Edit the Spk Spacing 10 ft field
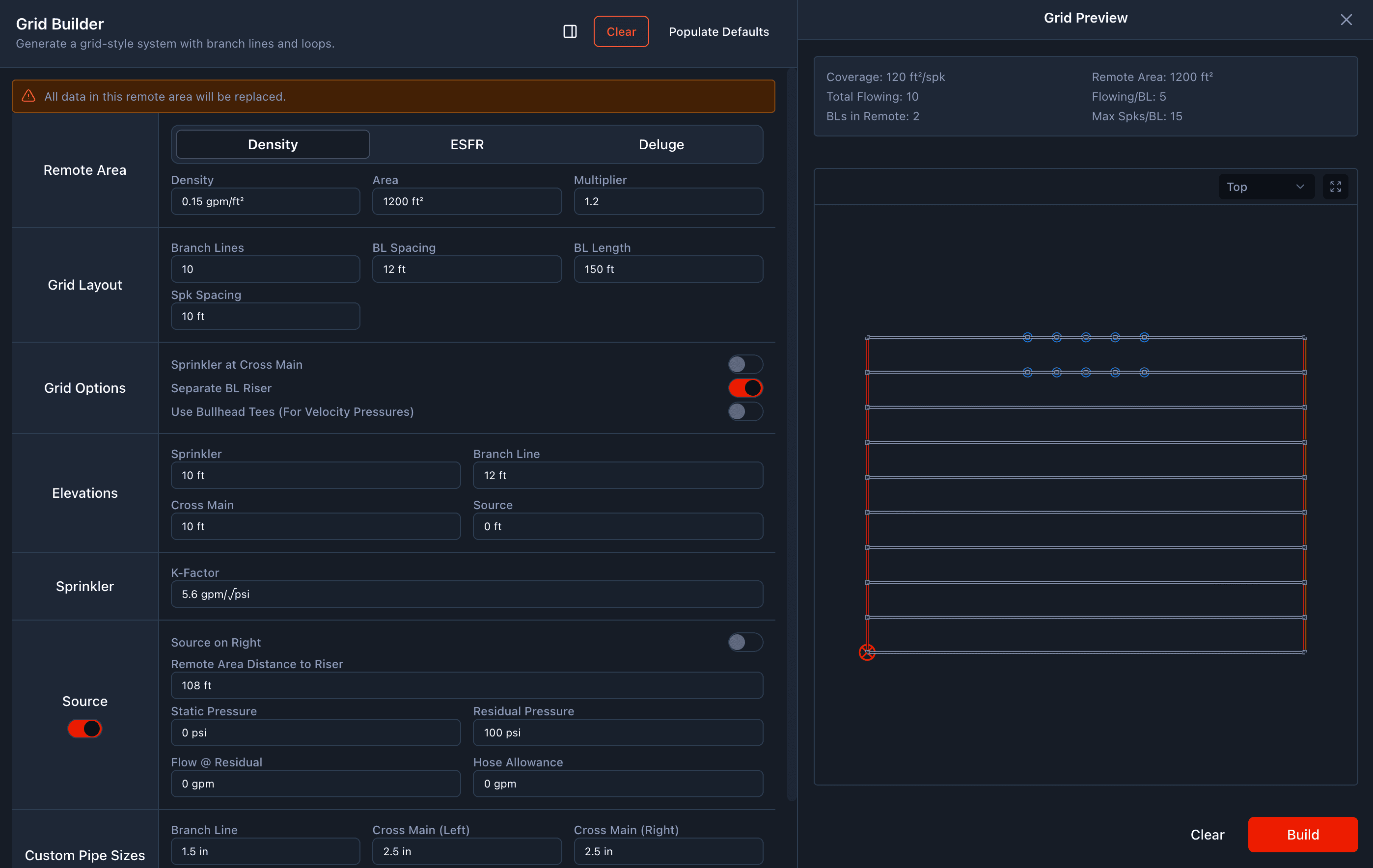 click(265, 316)
